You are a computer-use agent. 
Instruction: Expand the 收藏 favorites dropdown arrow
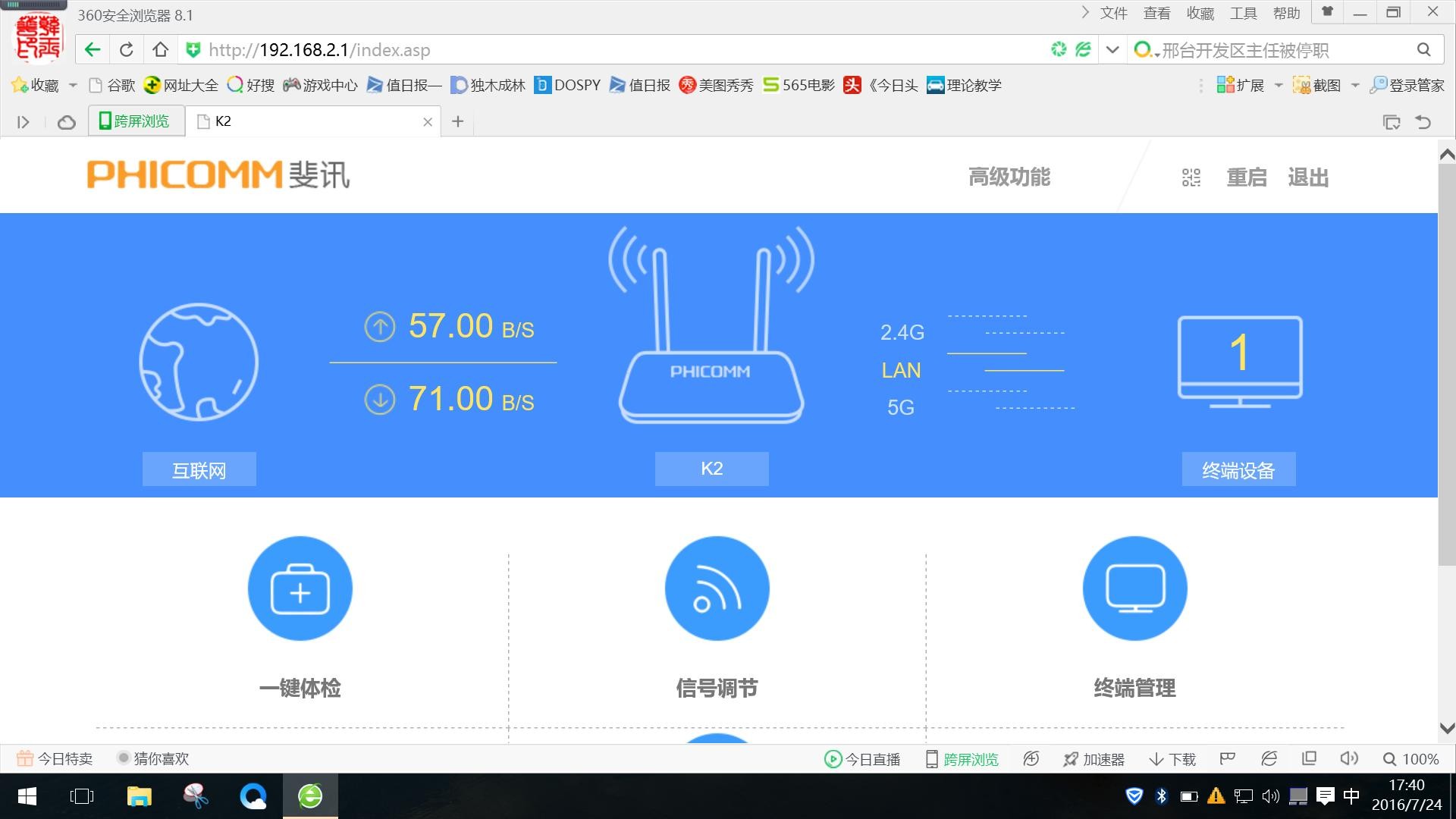click(73, 85)
